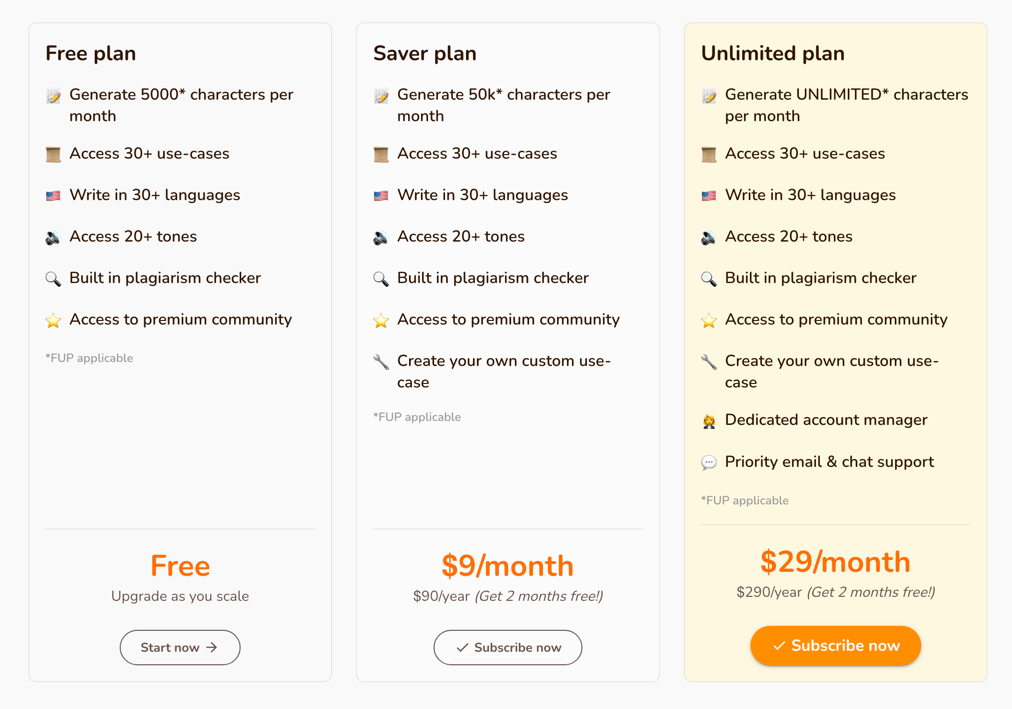Image resolution: width=1012 pixels, height=709 pixels.
Task: Click the flag icon in the Unlimited plan
Action: click(x=709, y=195)
